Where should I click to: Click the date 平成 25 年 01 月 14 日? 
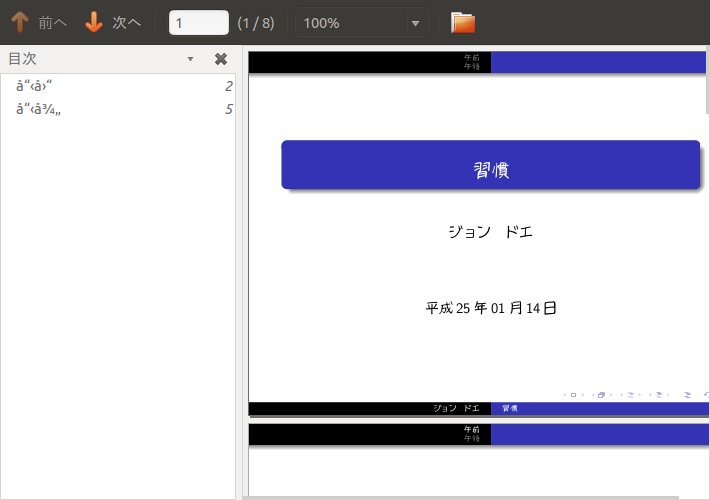coord(491,308)
